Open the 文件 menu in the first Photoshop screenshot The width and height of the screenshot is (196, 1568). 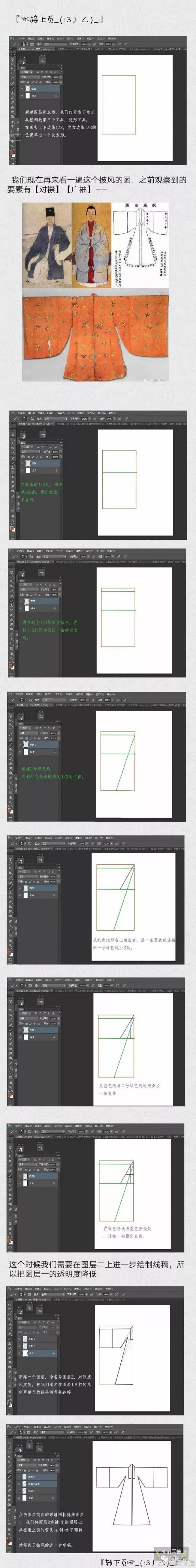(x=22, y=38)
